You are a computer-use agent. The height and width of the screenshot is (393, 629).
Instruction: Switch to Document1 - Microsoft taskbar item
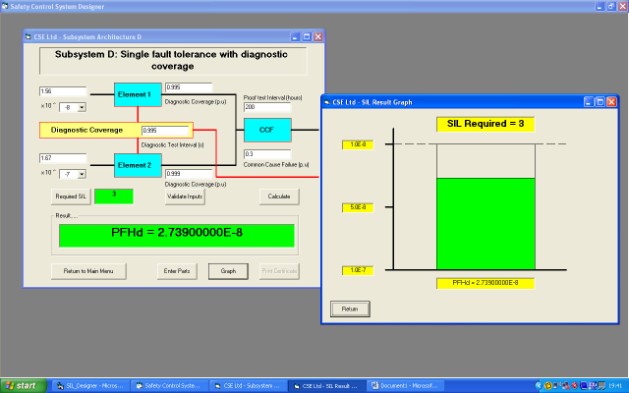coord(406,386)
